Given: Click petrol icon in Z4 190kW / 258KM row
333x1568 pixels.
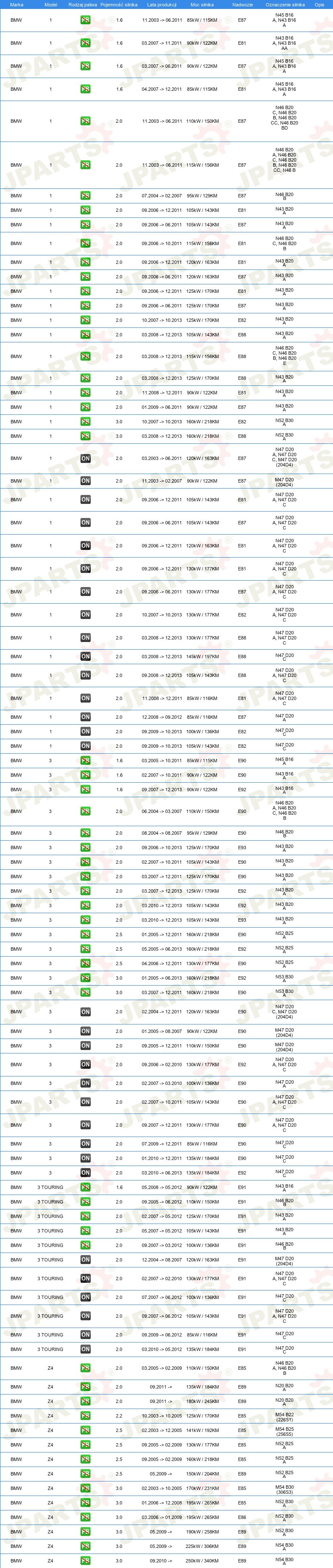Looking at the screenshot, I should 85,1531.
